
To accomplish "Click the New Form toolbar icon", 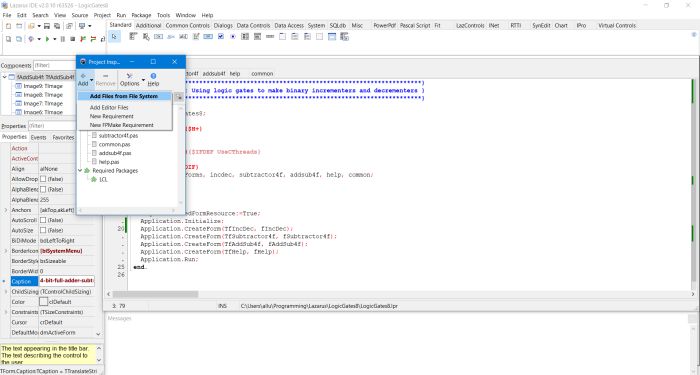I will 19,26.
